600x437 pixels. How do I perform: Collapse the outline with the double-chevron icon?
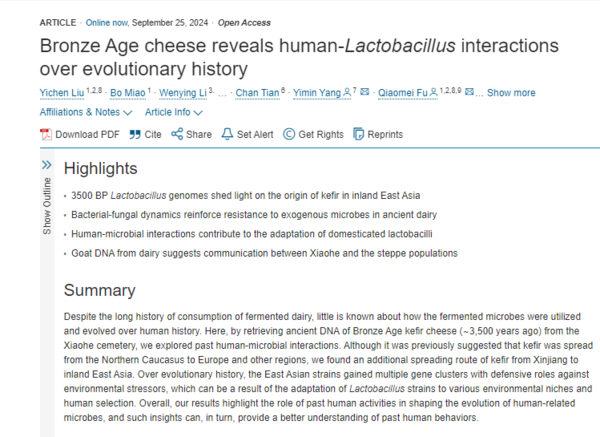click(x=46, y=164)
